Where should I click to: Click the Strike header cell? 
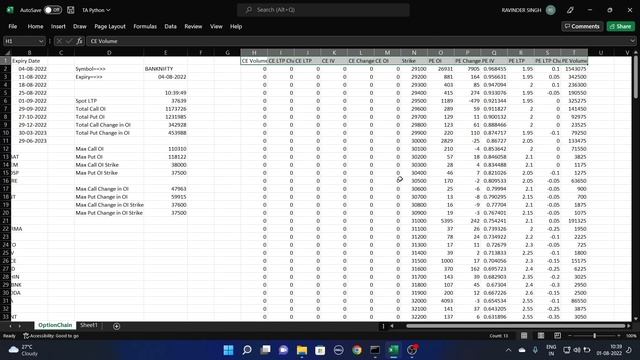pos(414,61)
